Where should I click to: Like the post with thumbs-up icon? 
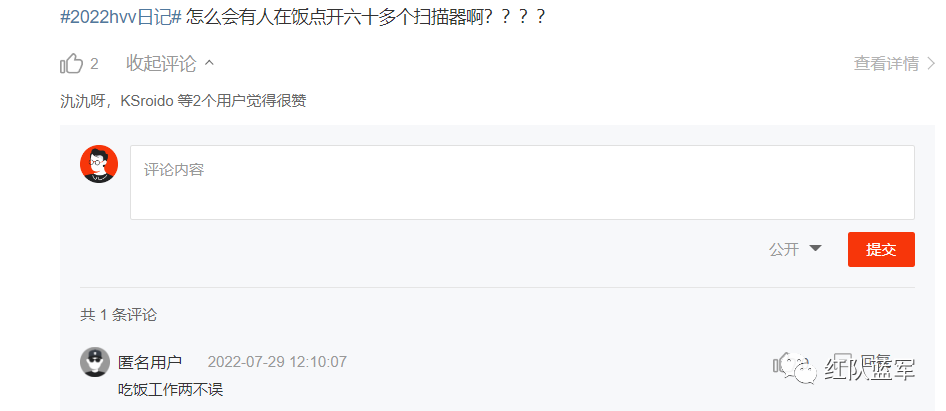[x=71, y=63]
